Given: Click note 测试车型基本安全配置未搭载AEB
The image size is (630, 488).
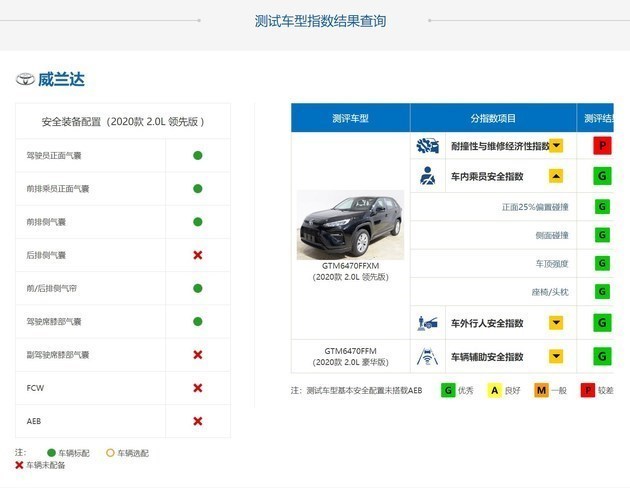Looking at the screenshot, I should (364, 390).
